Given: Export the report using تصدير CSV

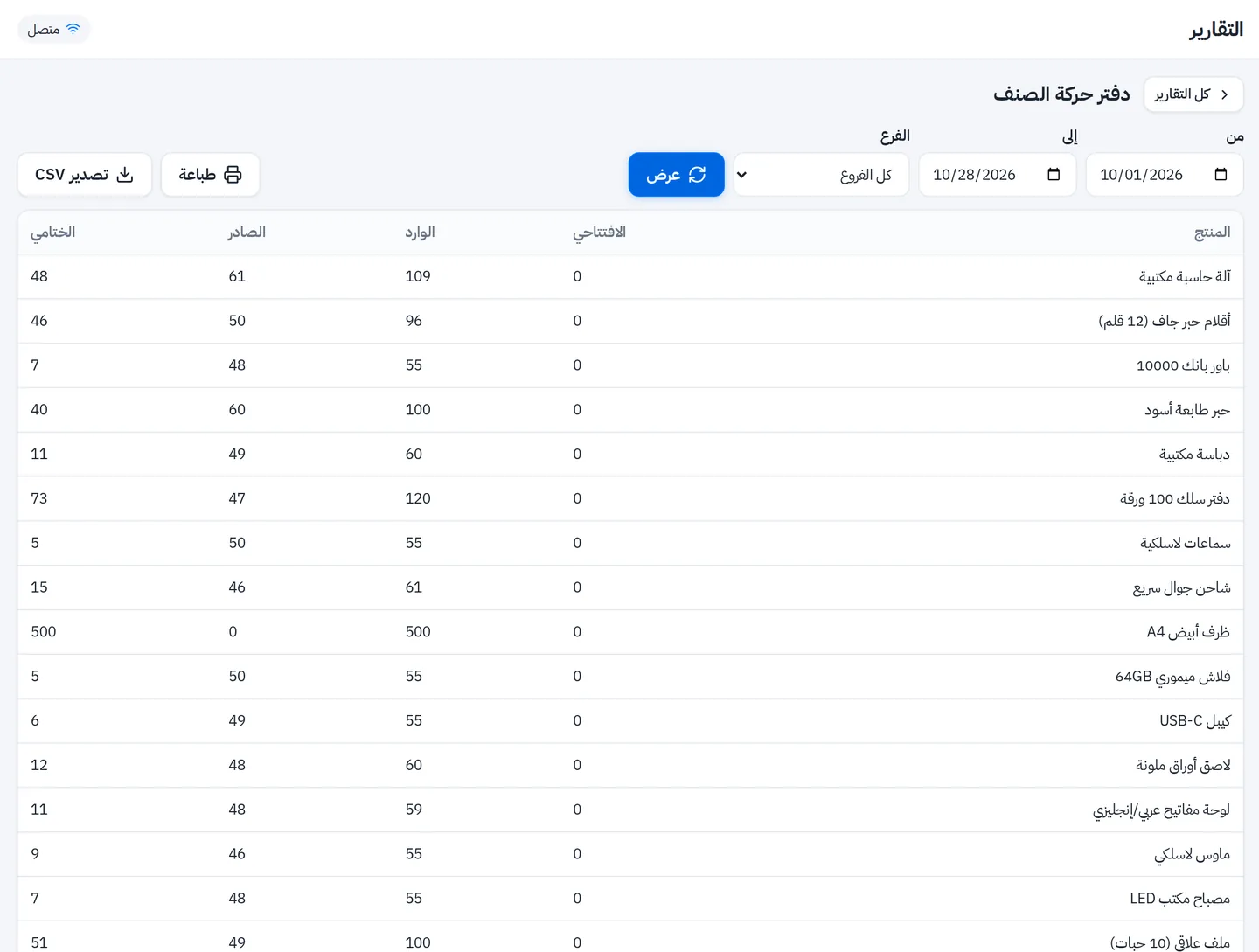Looking at the screenshot, I should (x=85, y=175).
